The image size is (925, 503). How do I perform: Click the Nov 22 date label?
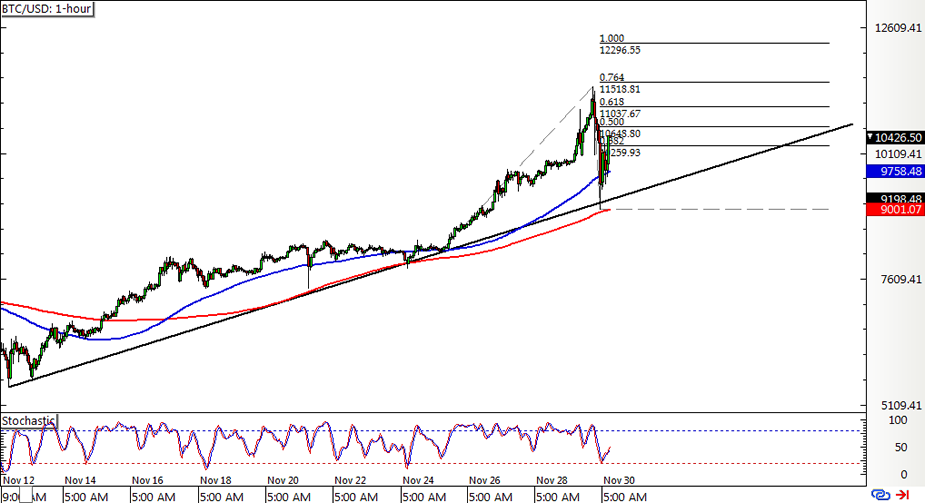350,480
